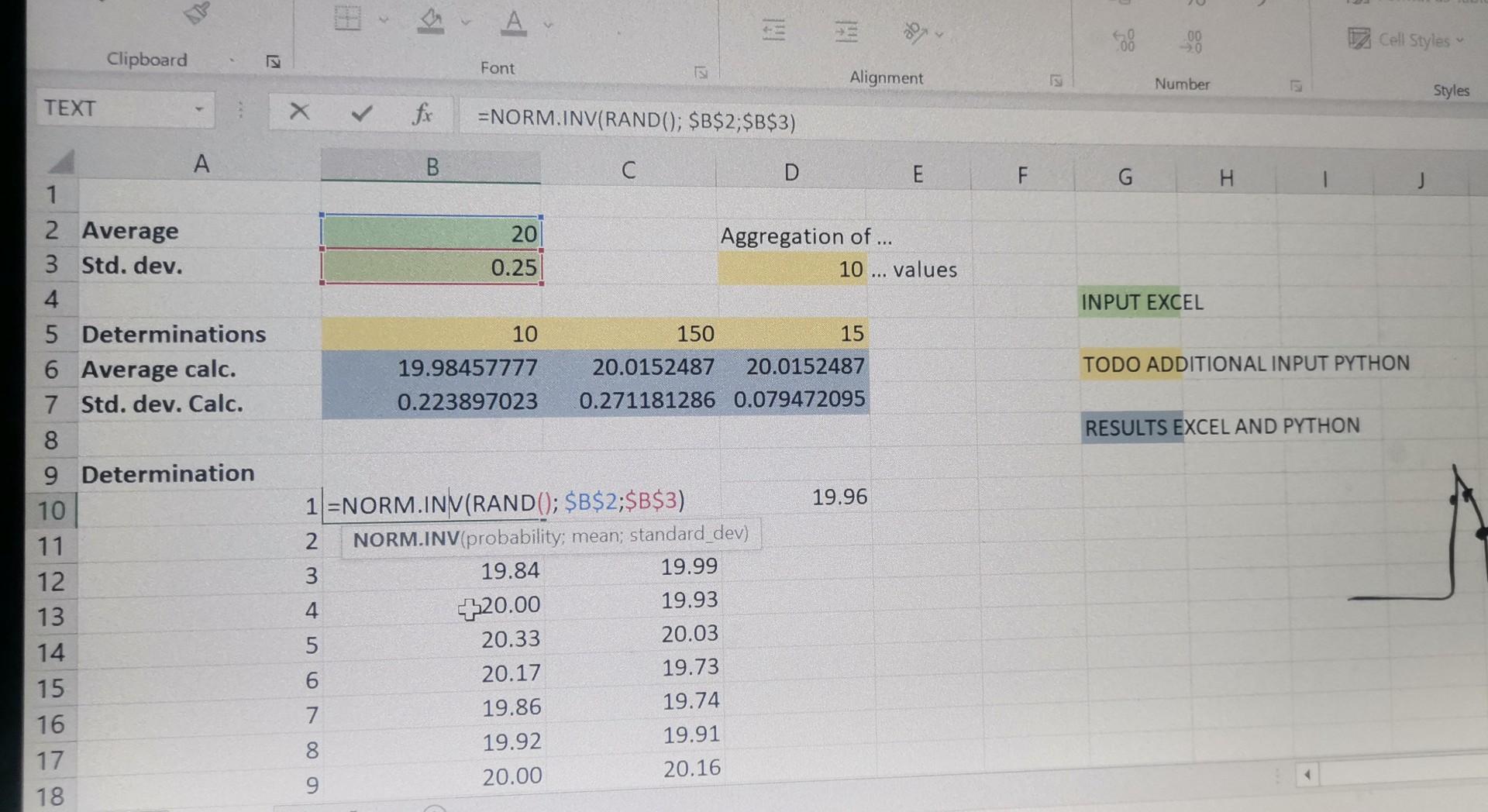The width and height of the screenshot is (1488, 812).
Task: Click the Decrease Decimal icon
Action: pos(1191,42)
